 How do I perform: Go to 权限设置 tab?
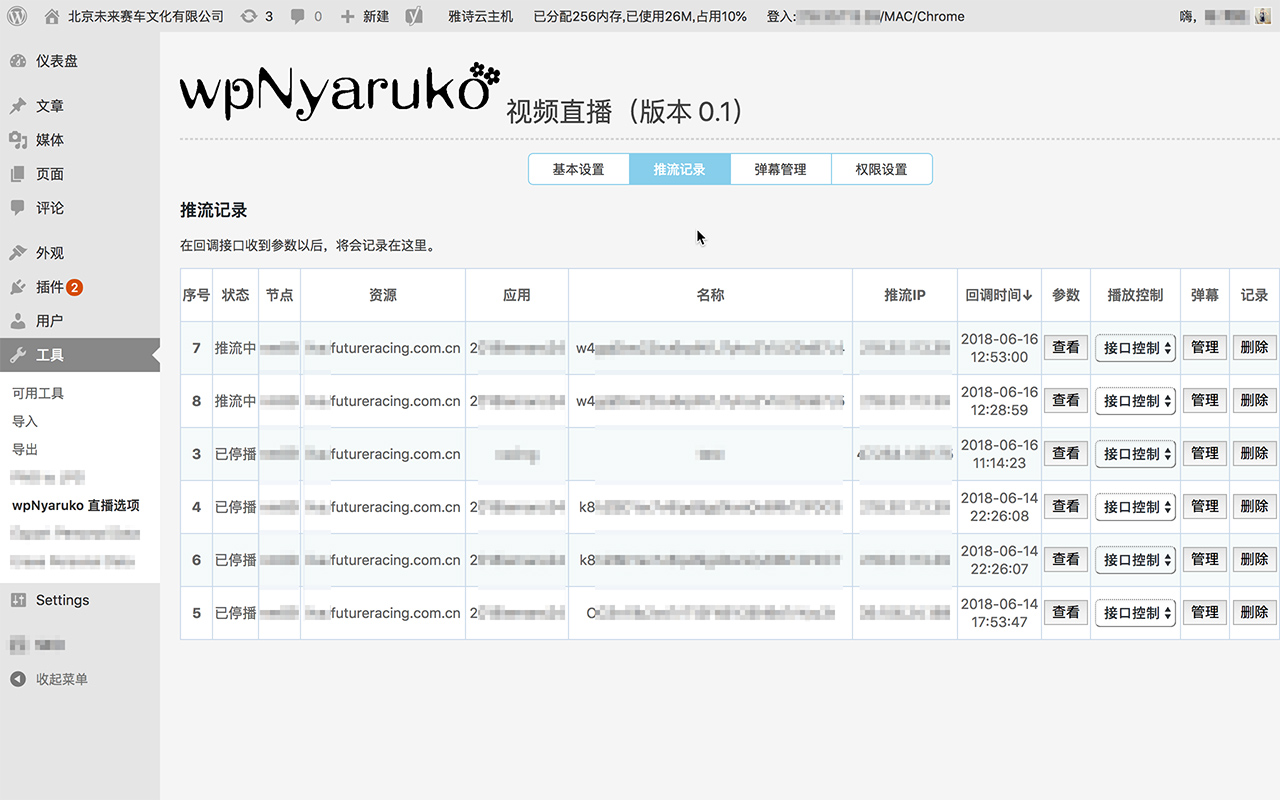pos(882,169)
